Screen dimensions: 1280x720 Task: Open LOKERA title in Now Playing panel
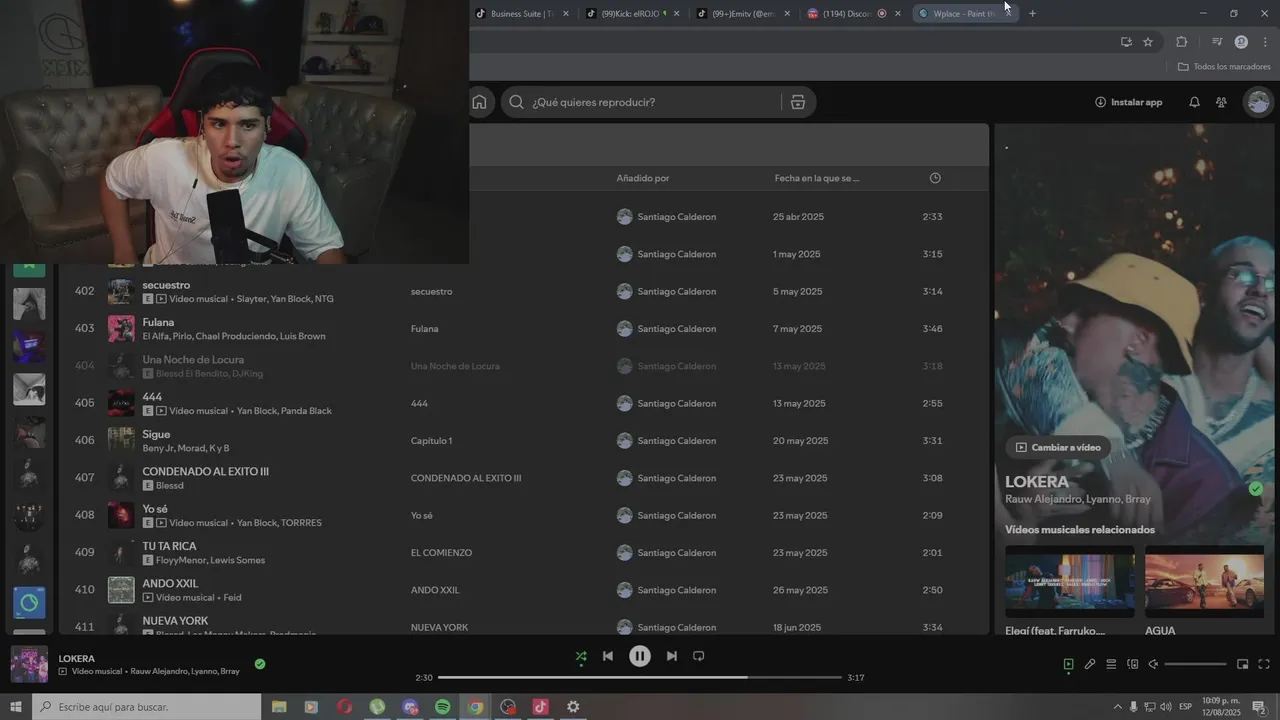click(x=1037, y=482)
